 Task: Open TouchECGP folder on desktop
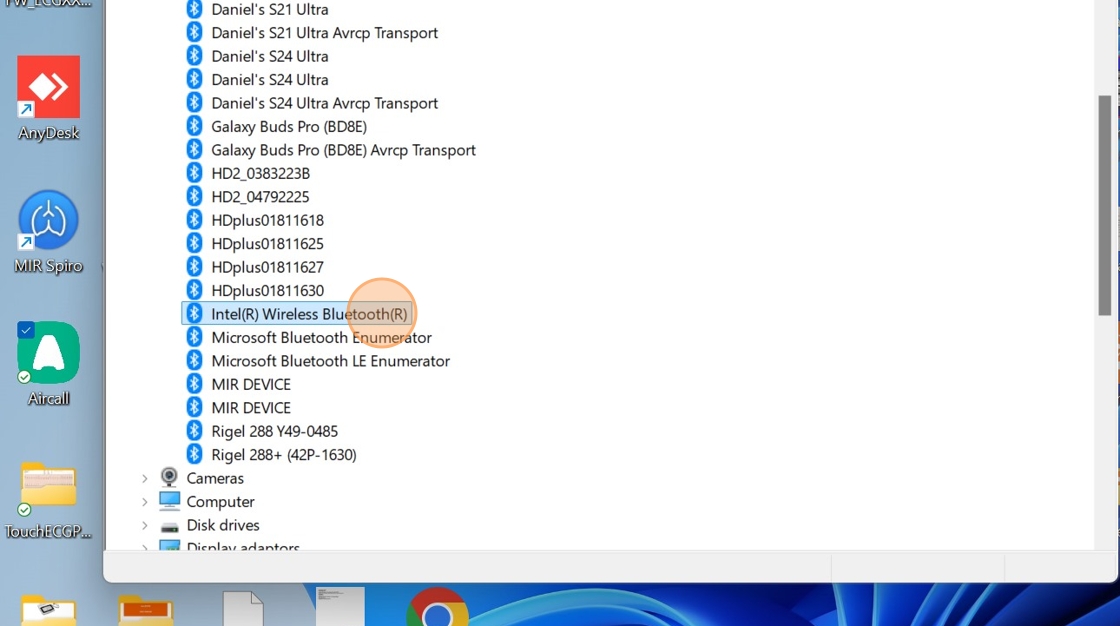[x=48, y=500]
